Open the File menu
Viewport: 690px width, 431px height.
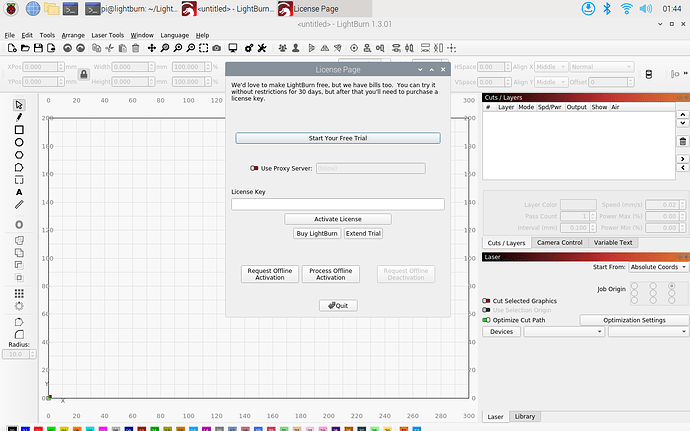(x=10, y=35)
